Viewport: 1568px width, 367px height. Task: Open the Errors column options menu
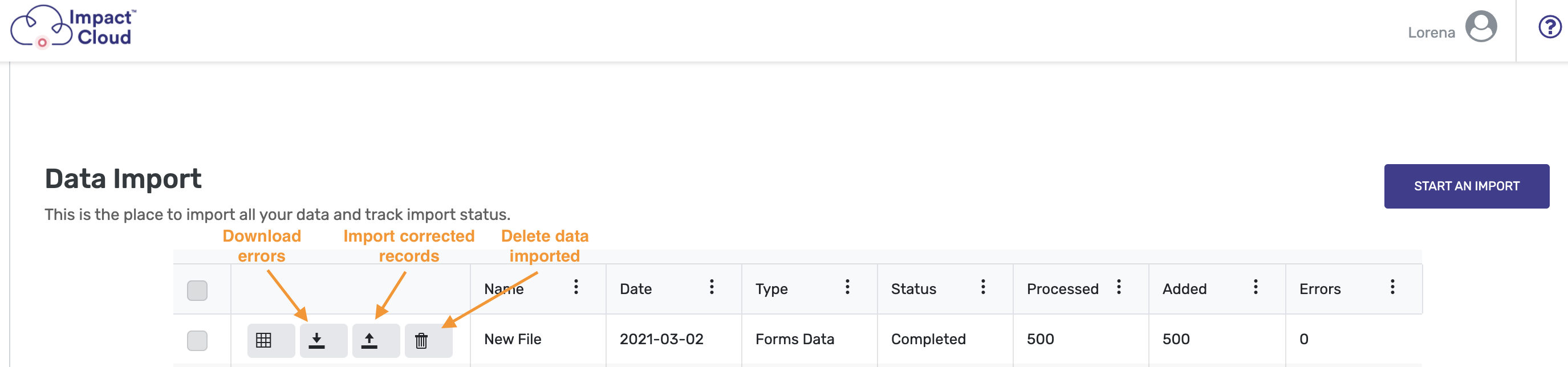[x=1392, y=287]
